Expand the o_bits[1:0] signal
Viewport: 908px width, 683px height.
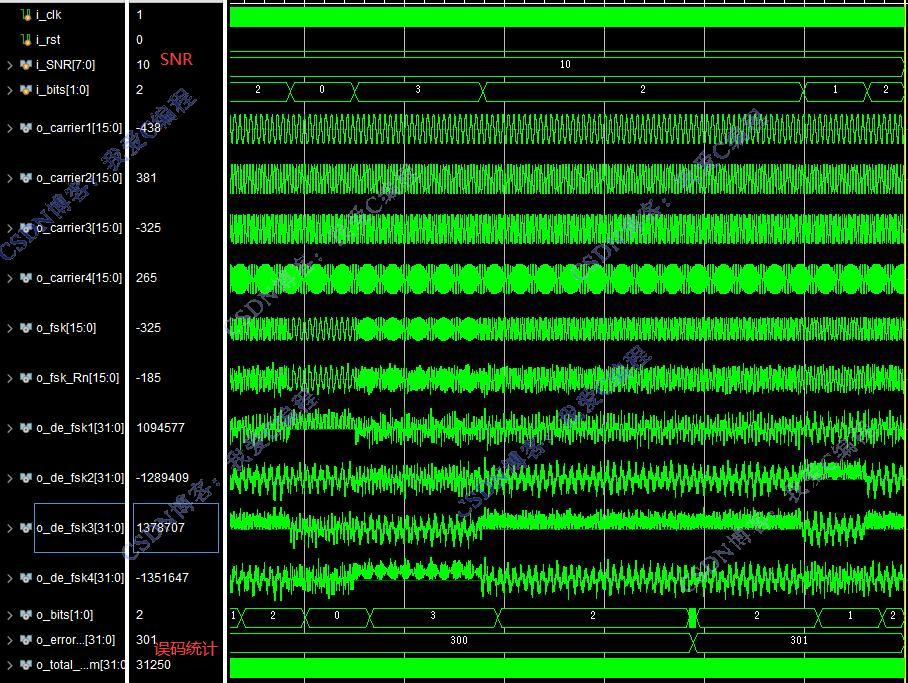coord(10,615)
